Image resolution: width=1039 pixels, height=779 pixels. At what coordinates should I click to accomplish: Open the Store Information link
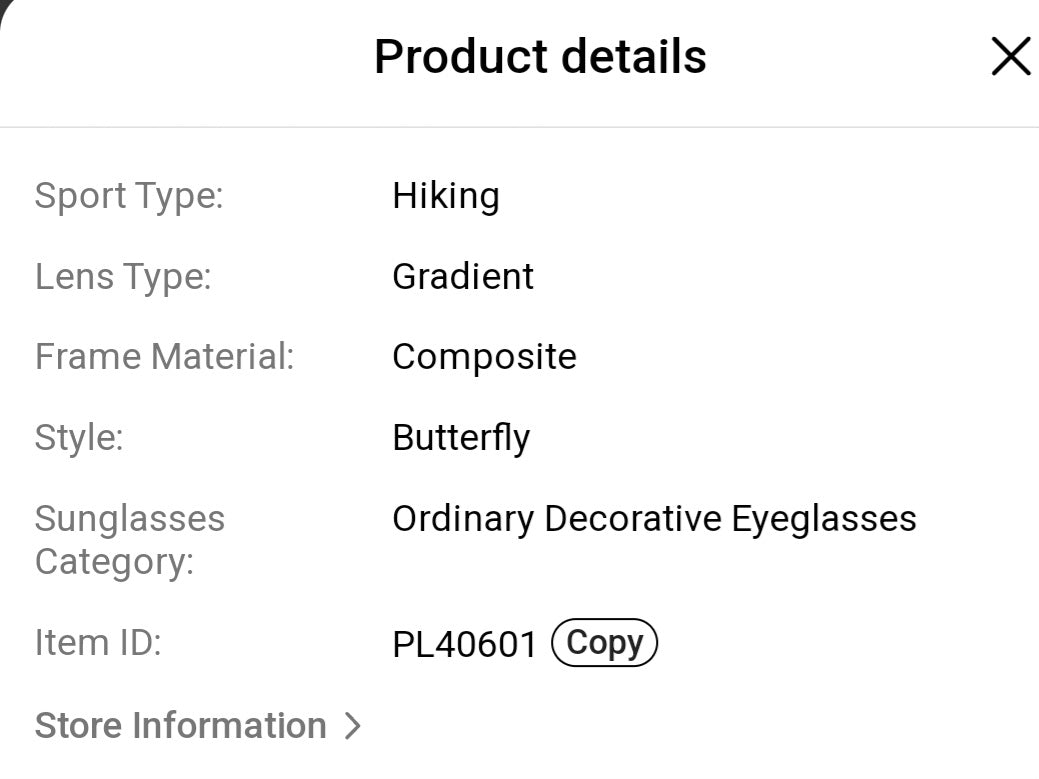(181, 725)
